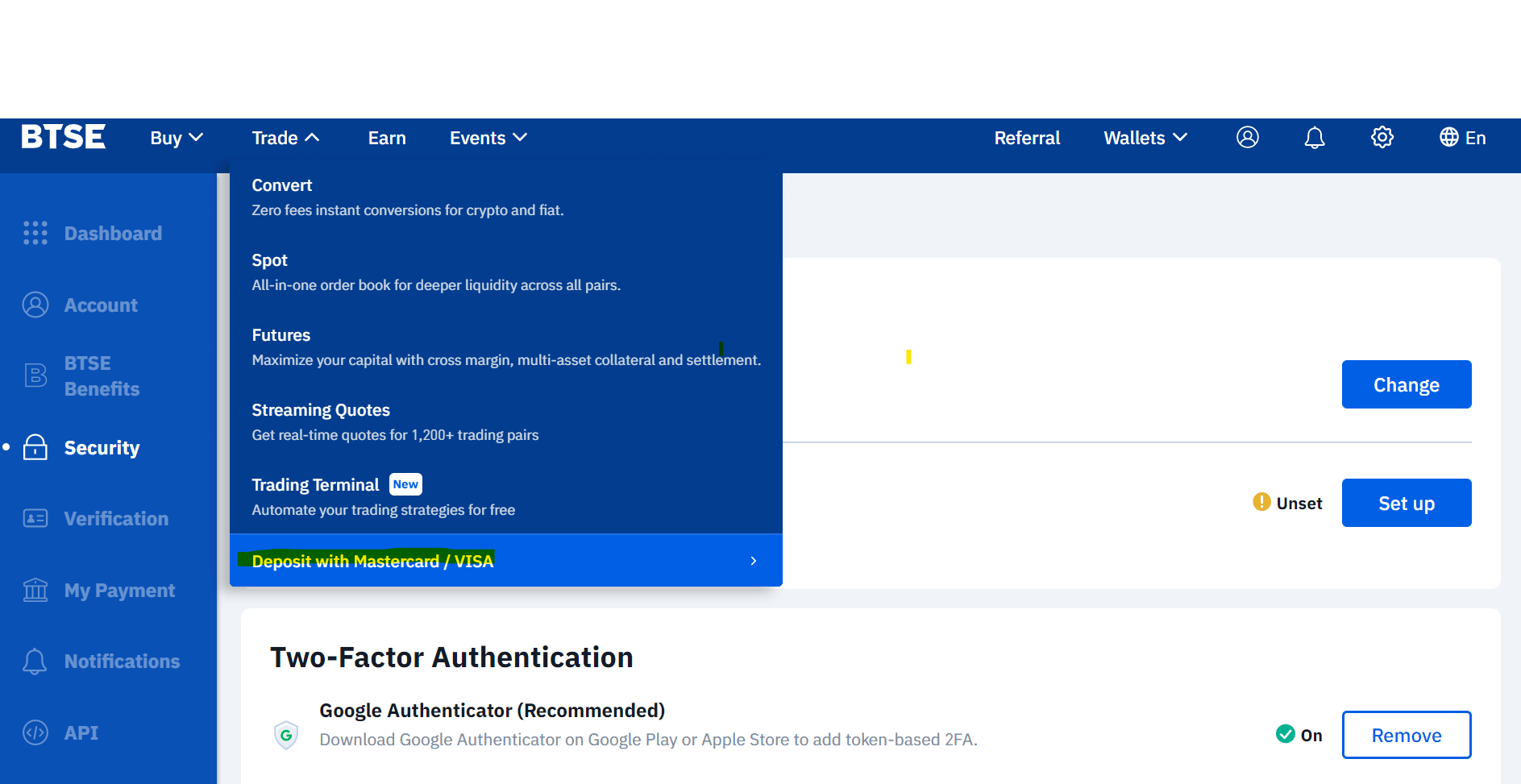This screenshot has width=1521, height=784.
Task: Click the arrow on Deposit with Mastercard row
Action: tap(754, 561)
